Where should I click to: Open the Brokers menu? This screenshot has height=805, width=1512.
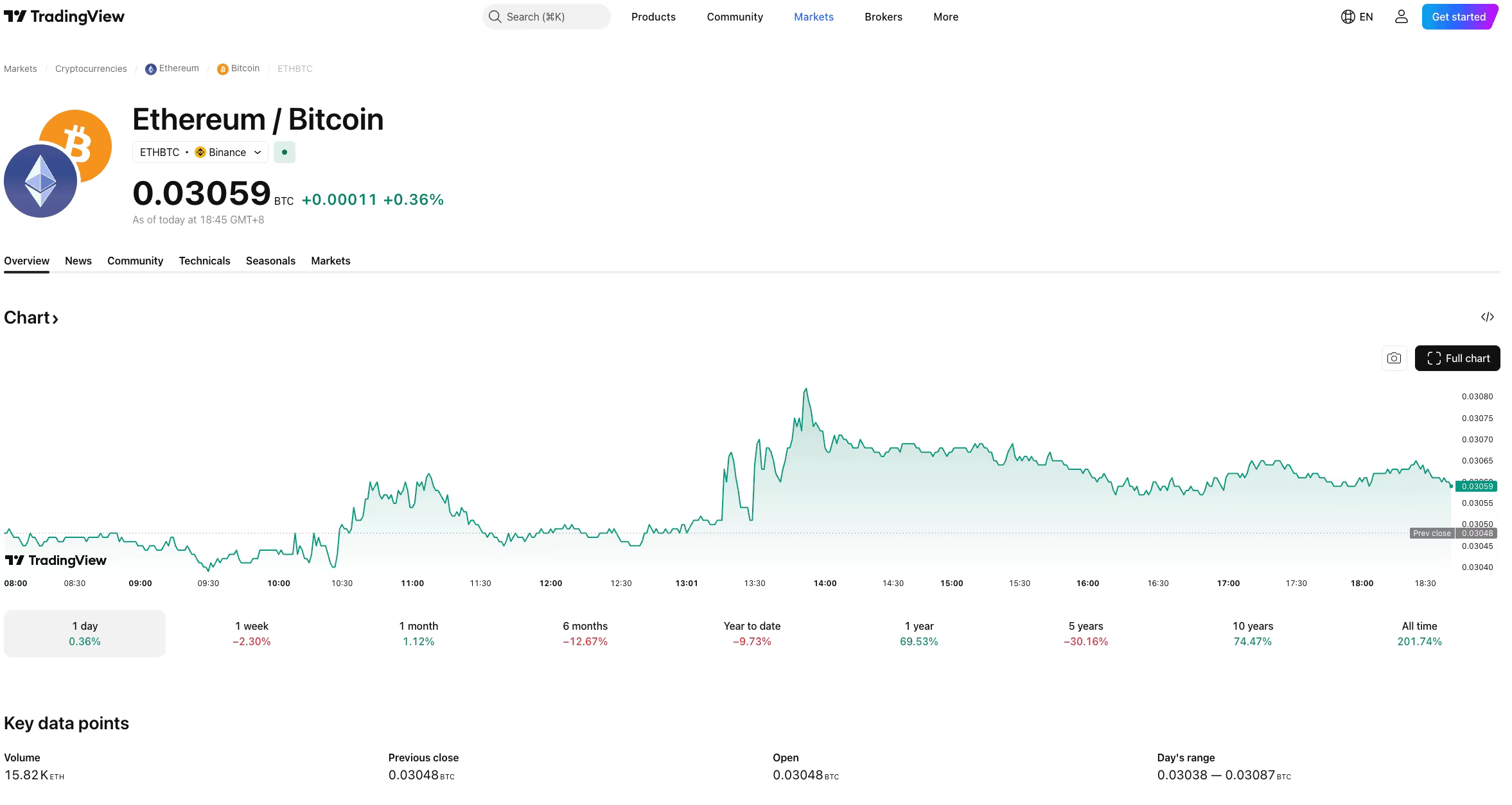[x=883, y=17]
